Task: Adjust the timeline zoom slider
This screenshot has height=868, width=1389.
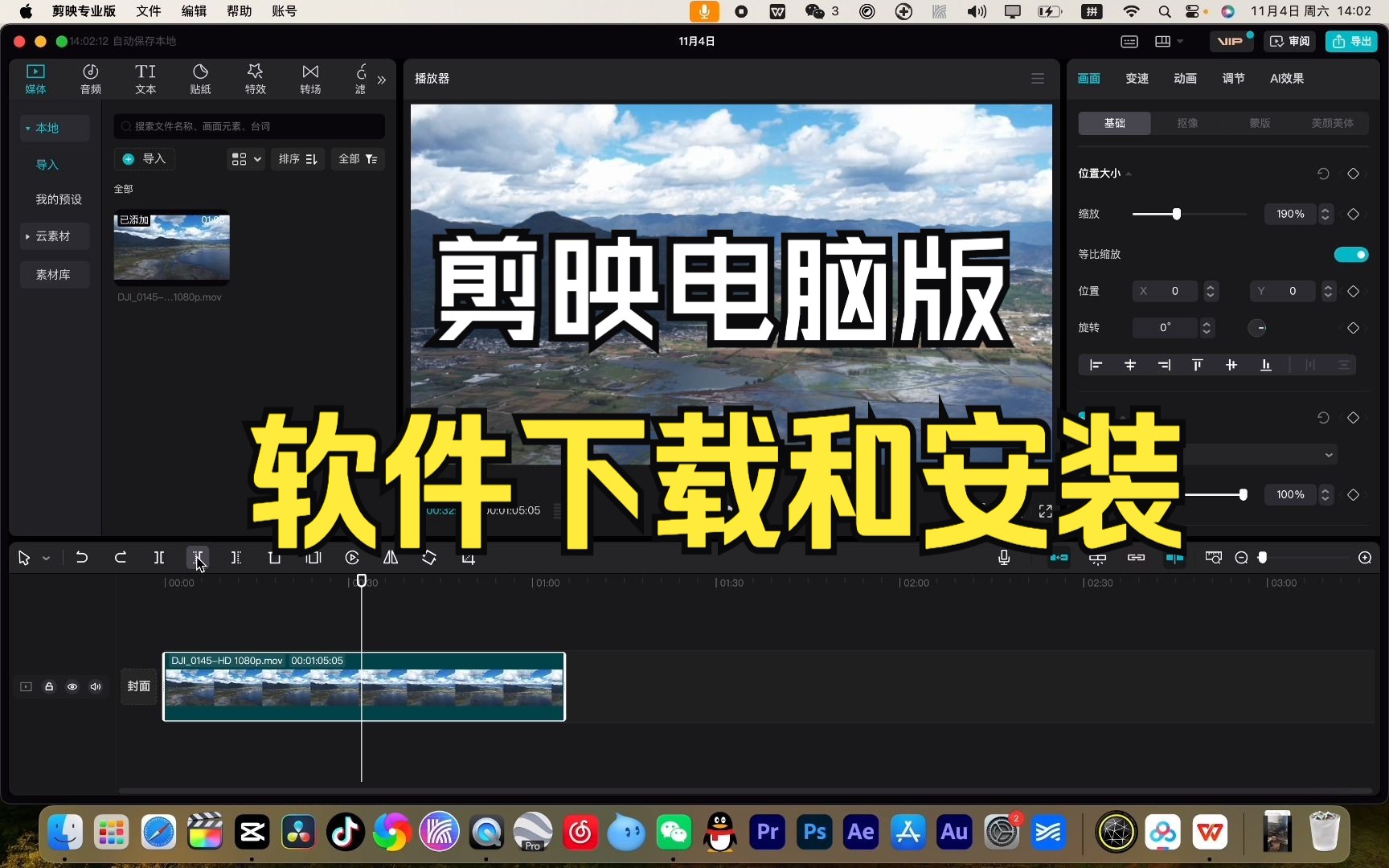Action: click(x=1262, y=557)
